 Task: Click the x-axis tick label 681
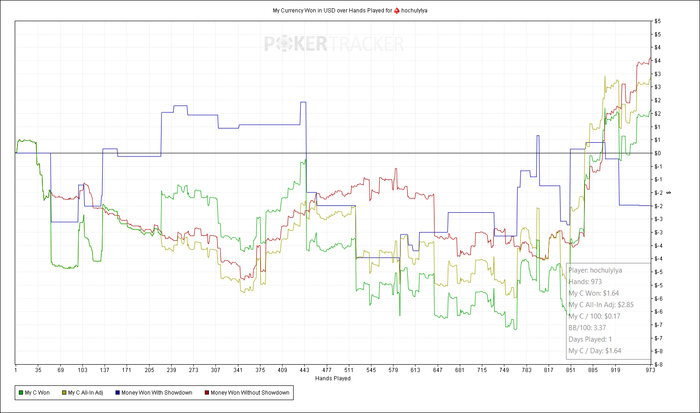460,370
